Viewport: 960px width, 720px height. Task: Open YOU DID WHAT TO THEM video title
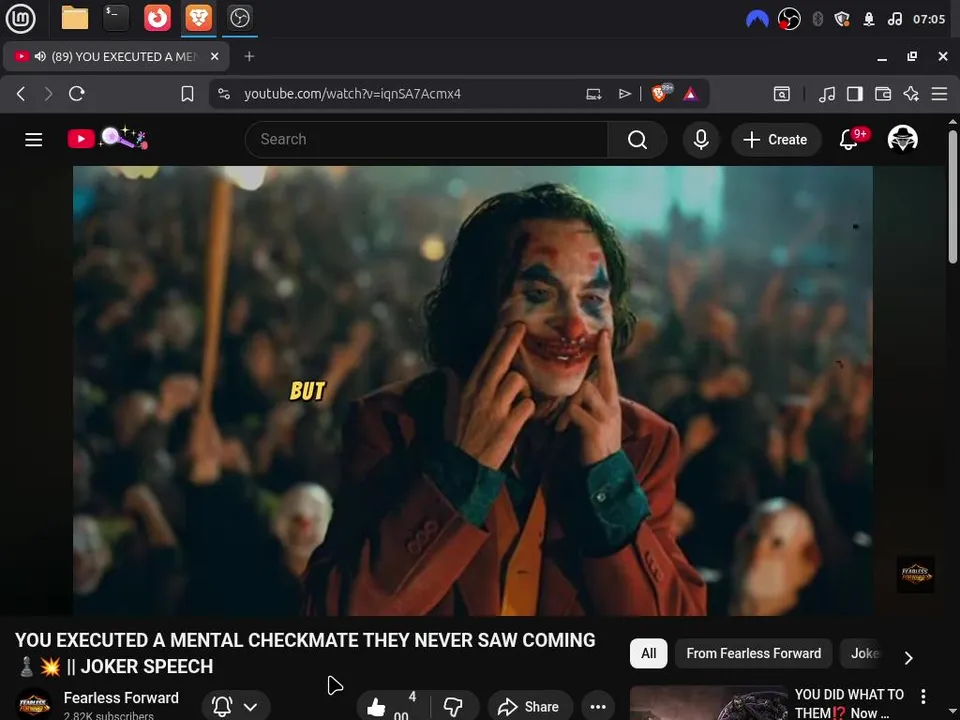coord(849,703)
